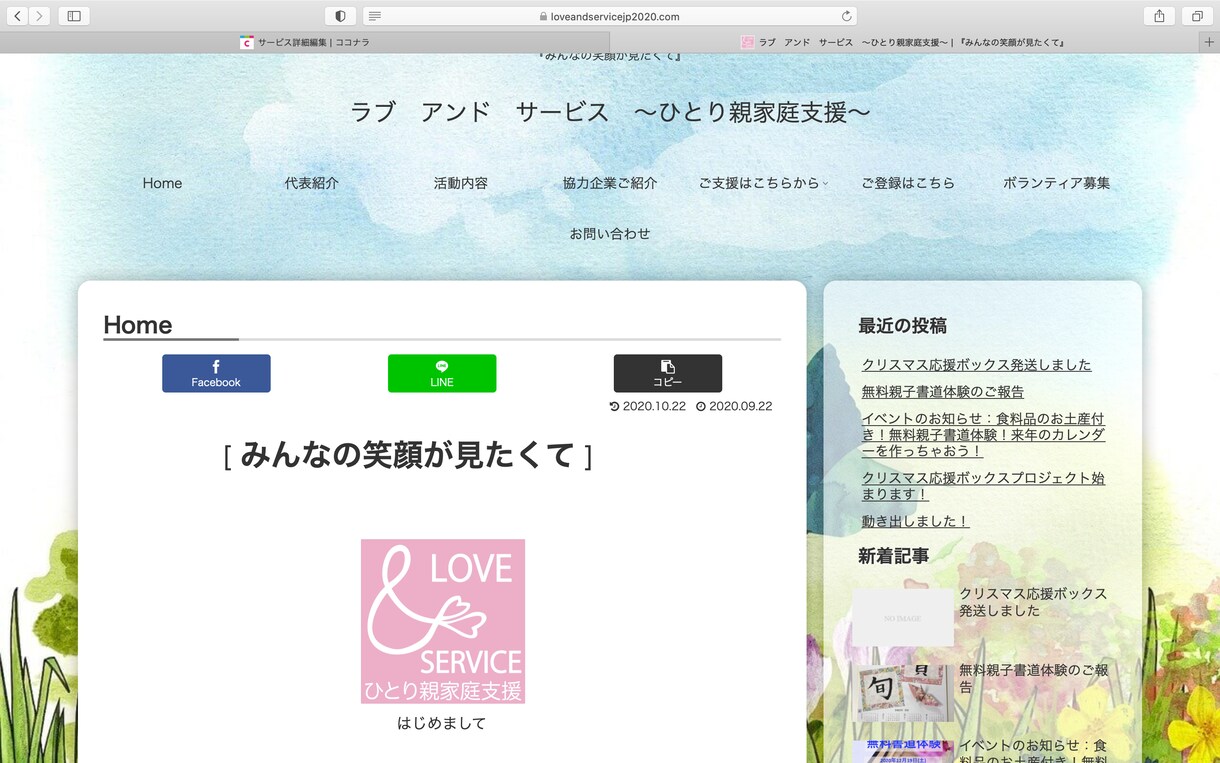This screenshot has width=1220, height=763.
Task: Open the Share icon in toolbar
Action: [x=1159, y=16]
